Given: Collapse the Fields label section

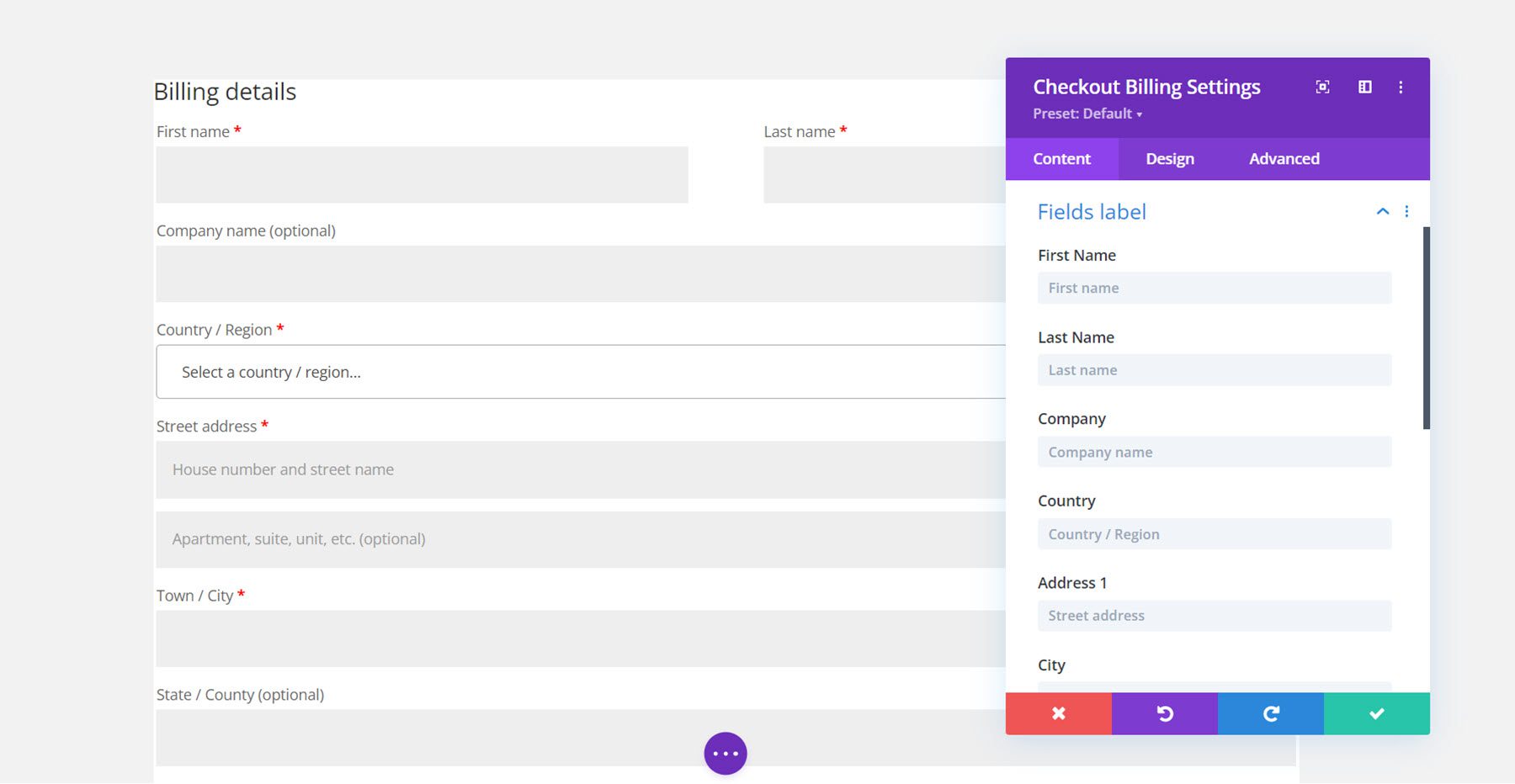Looking at the screenshot, I should tap(1382, 211).
